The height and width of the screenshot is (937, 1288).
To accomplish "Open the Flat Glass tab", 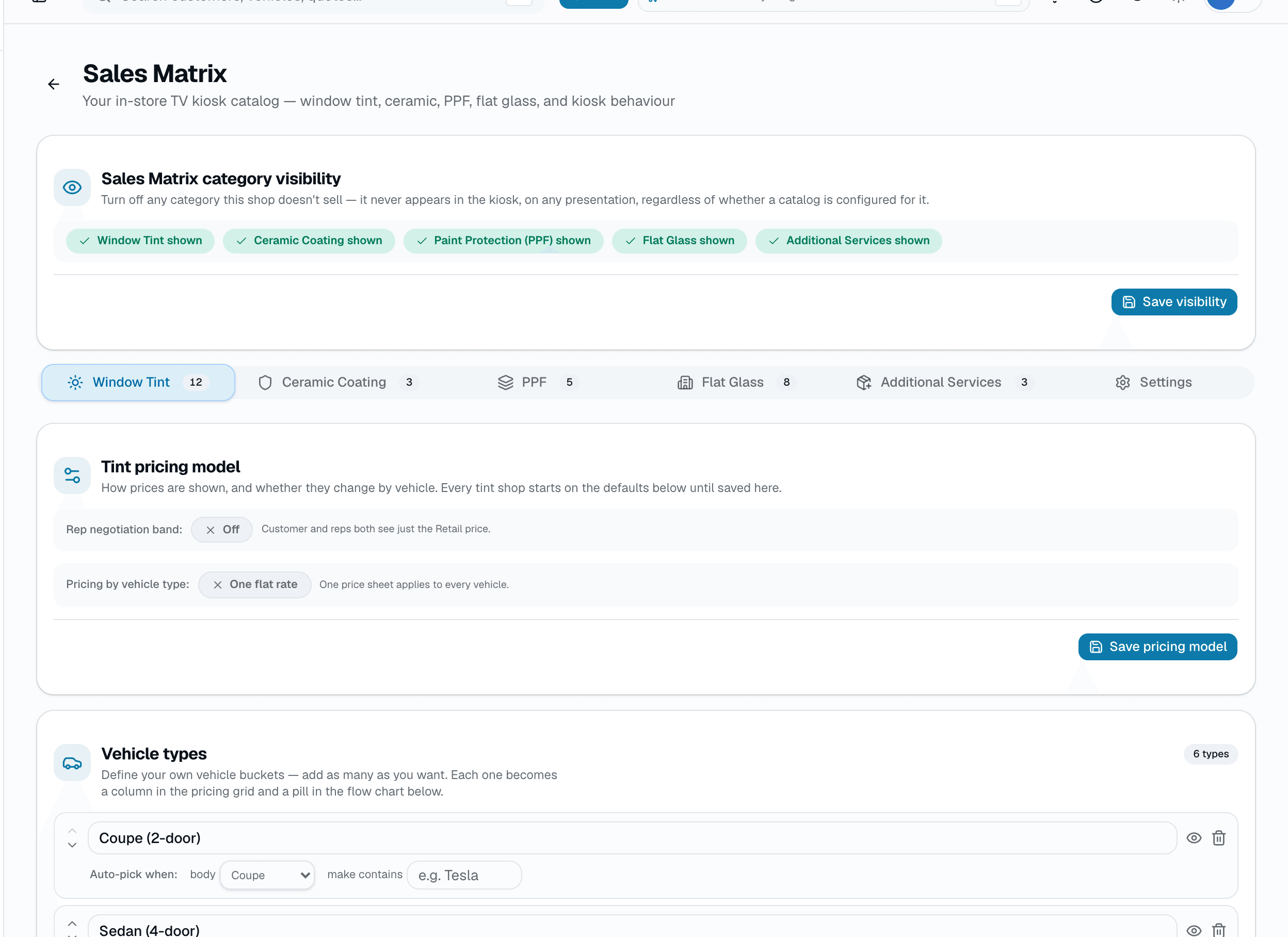I will tap(736, 383).
